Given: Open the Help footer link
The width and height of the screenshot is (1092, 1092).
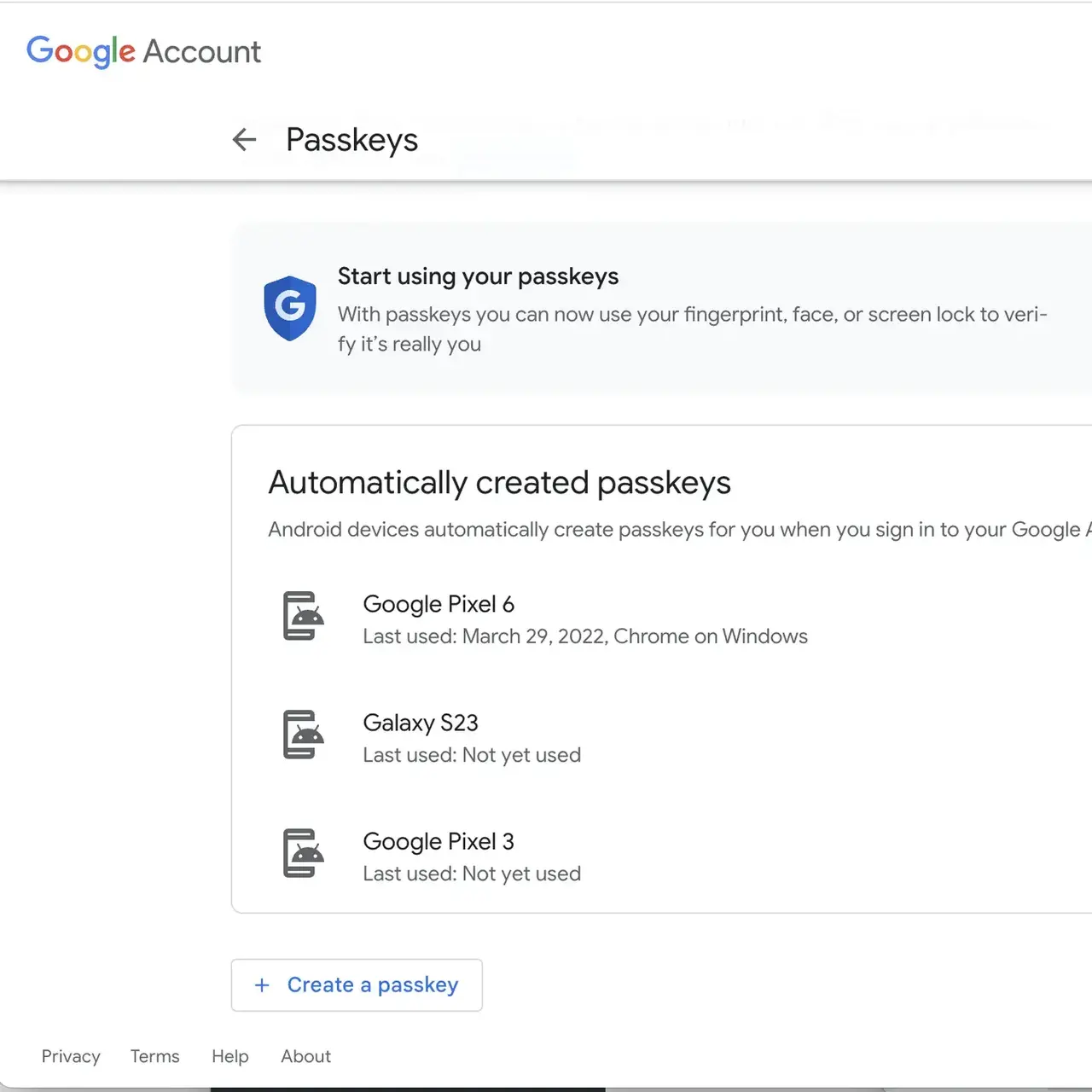Looking at the screenshot, I should [x=230, y=1056].
